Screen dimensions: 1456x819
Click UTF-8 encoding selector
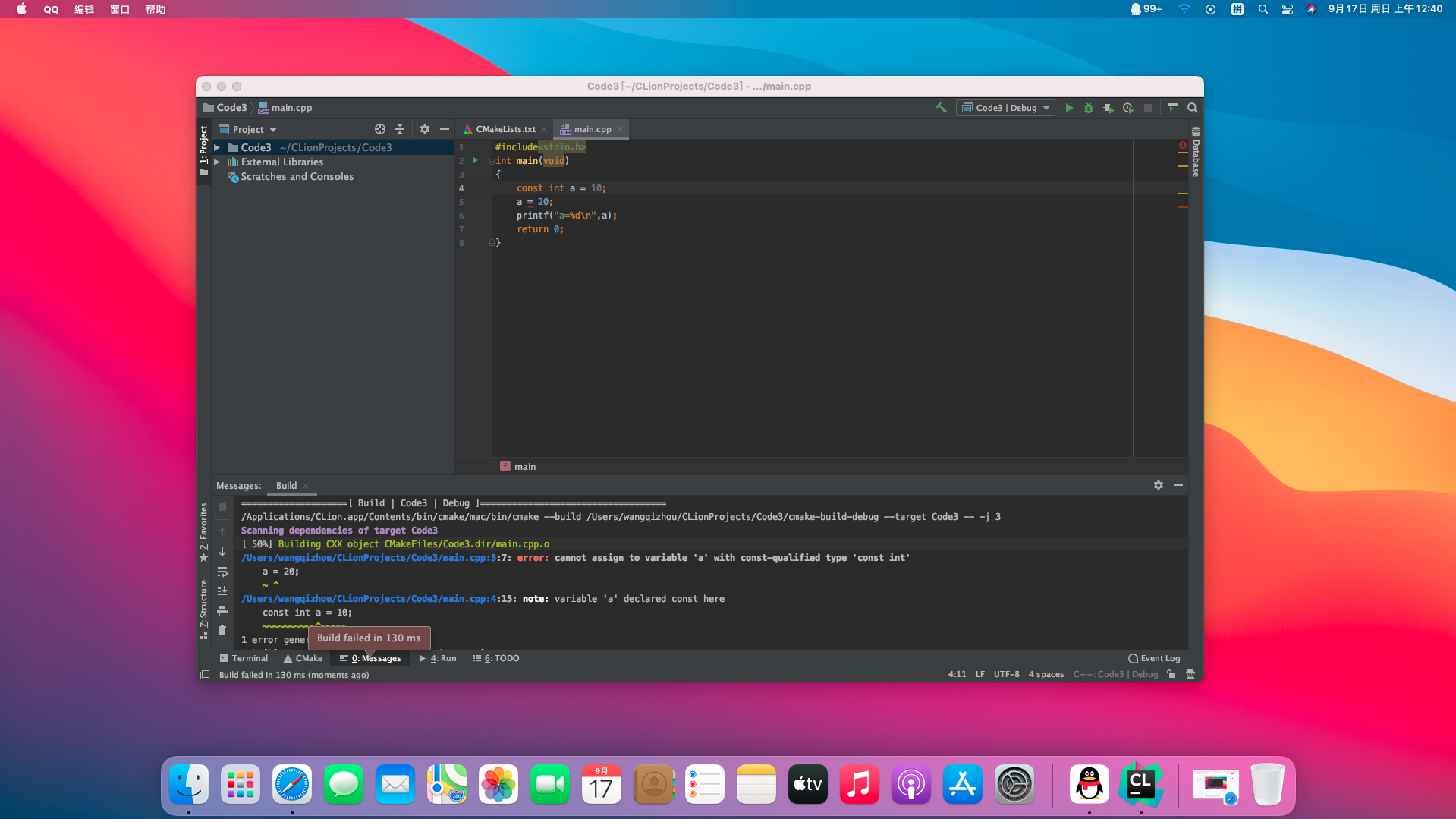point(1006,674)
